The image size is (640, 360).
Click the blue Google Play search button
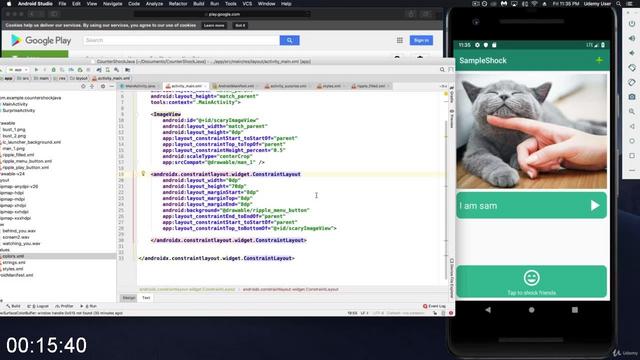click(x=289, y=40)
